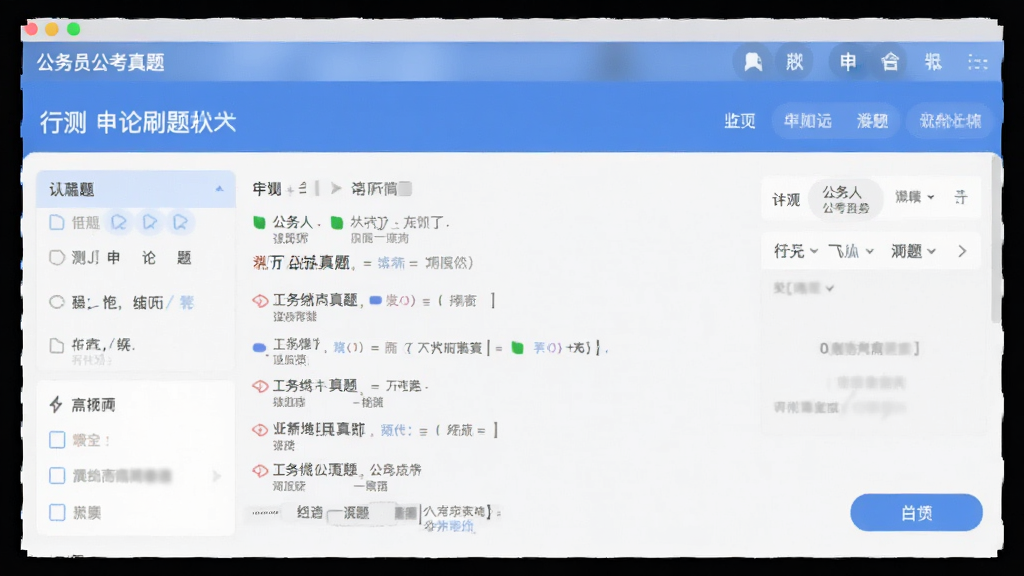Select the round radio button on the row with blue text

click(57, 302)
